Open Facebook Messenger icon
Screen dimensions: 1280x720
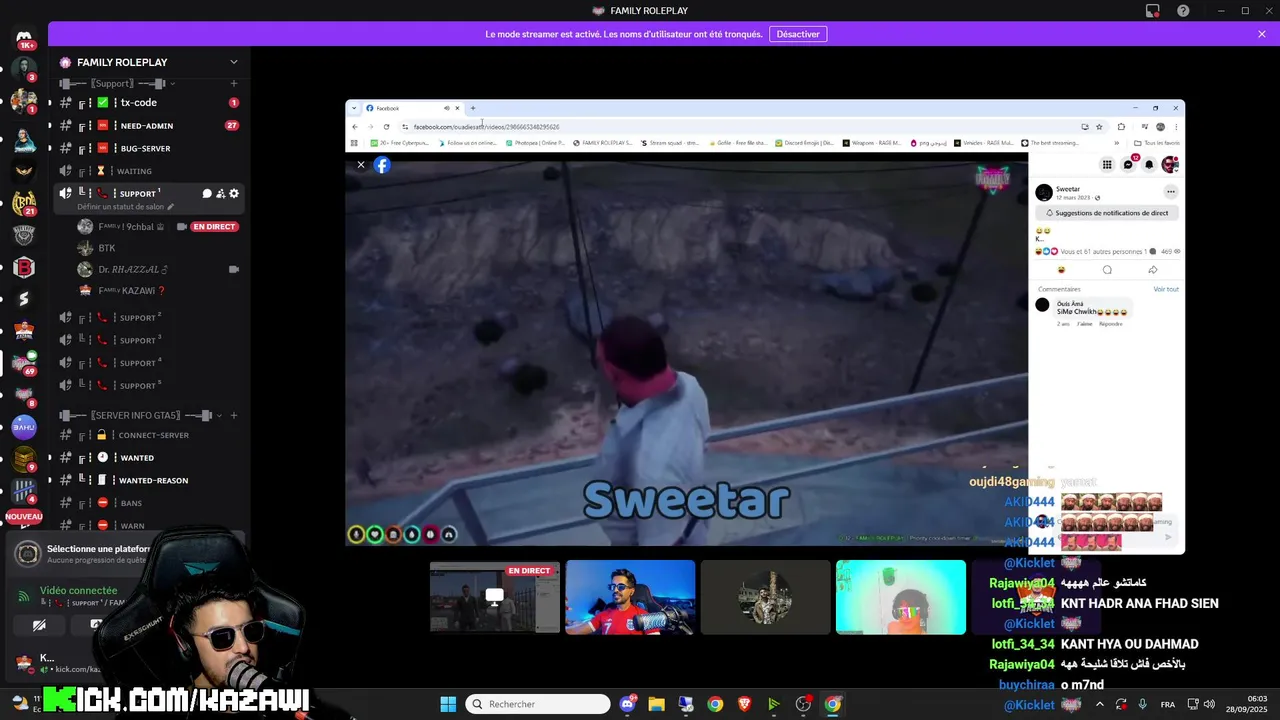pyautogui.click(x=1128, y=165)
